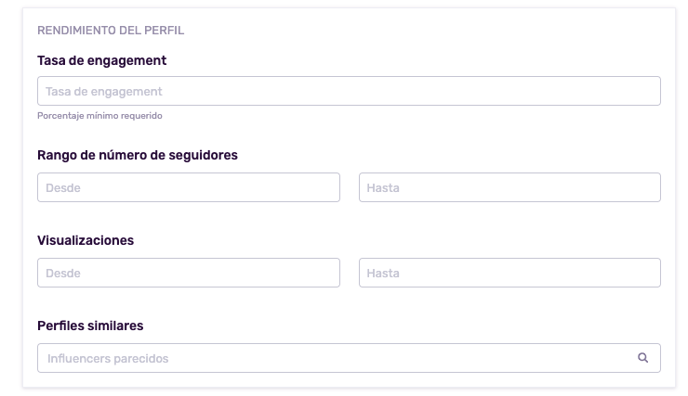This screenshot has height=396, width=688.
Task: Activate the maximum views input
Action: 510,273
